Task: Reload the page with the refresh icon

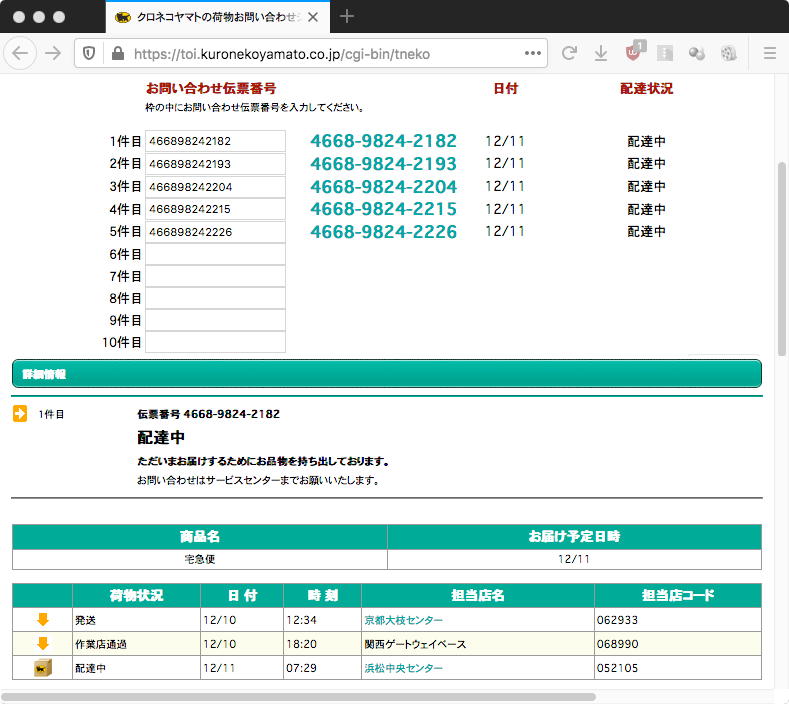Action: tap(569, 53)
